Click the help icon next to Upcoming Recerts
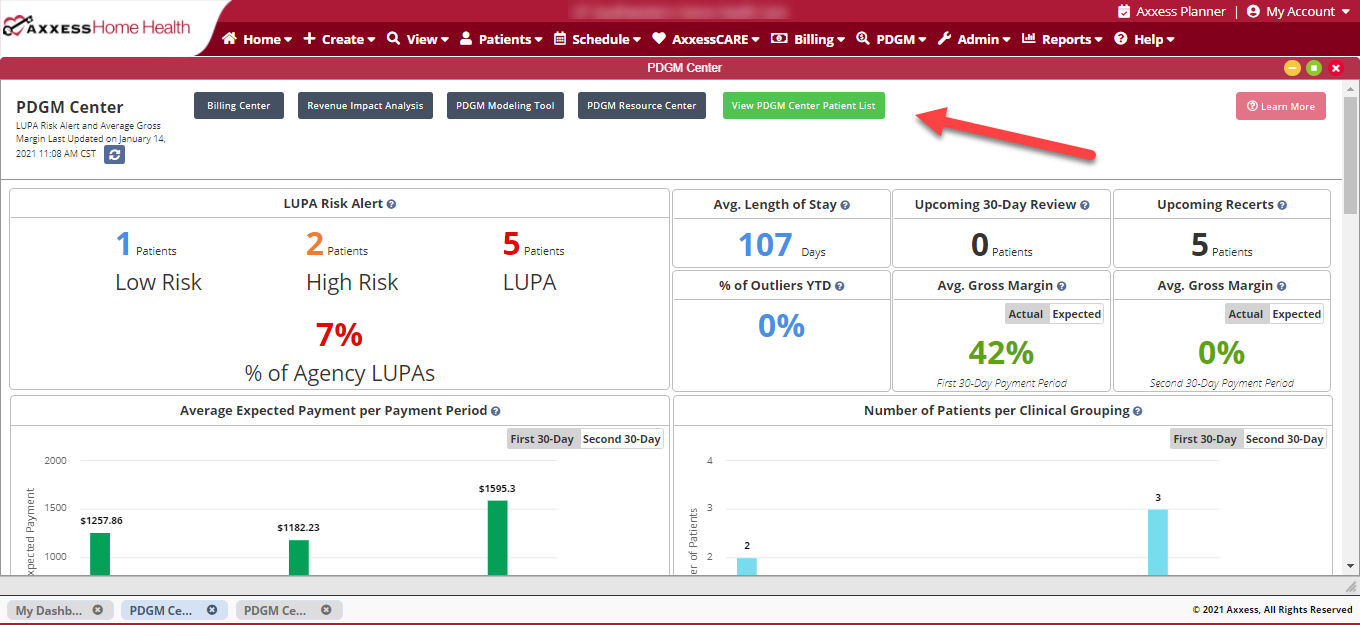Image resolution: width=1360 pixels, height=625 pixels. point(1282,205)
